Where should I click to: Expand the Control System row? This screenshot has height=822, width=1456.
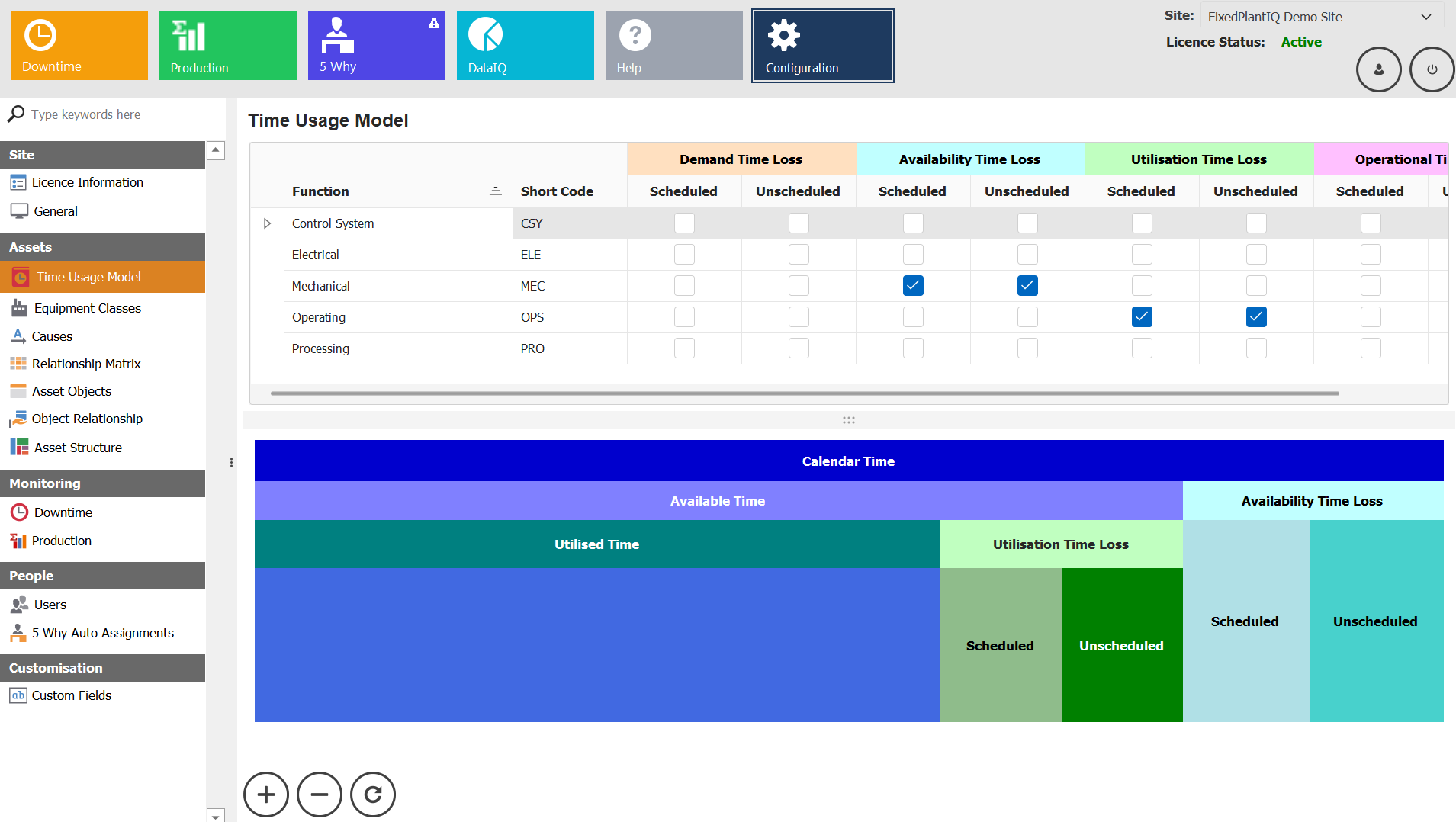coord(267,223)
